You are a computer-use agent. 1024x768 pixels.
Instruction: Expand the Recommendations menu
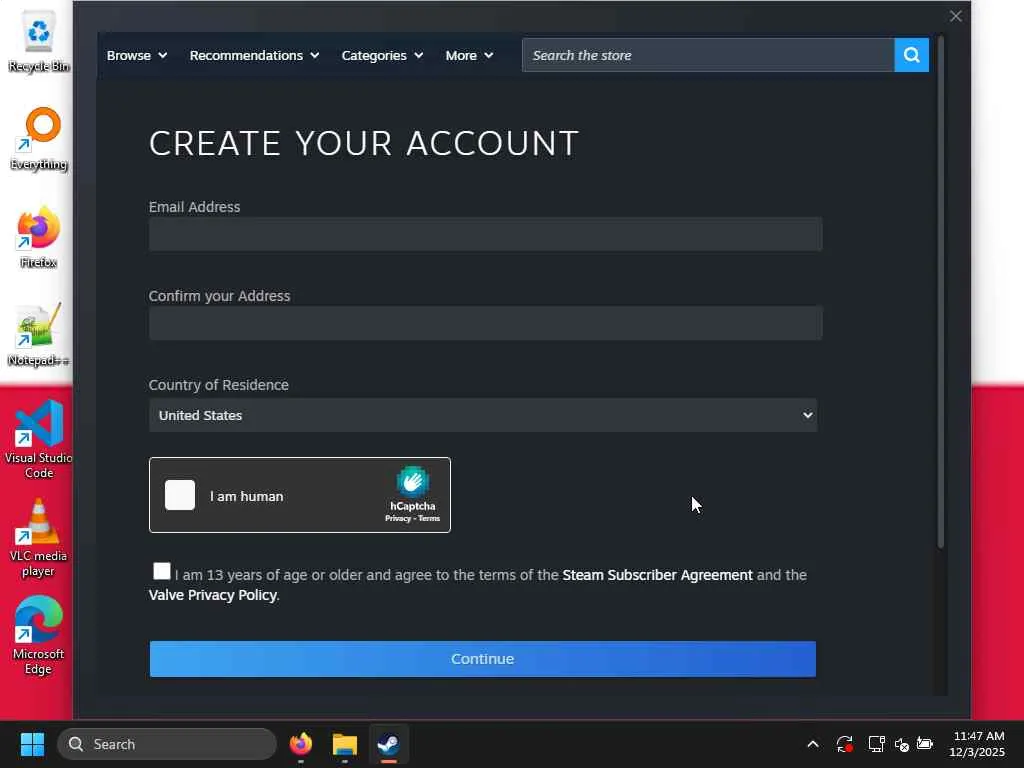[254, 56]
